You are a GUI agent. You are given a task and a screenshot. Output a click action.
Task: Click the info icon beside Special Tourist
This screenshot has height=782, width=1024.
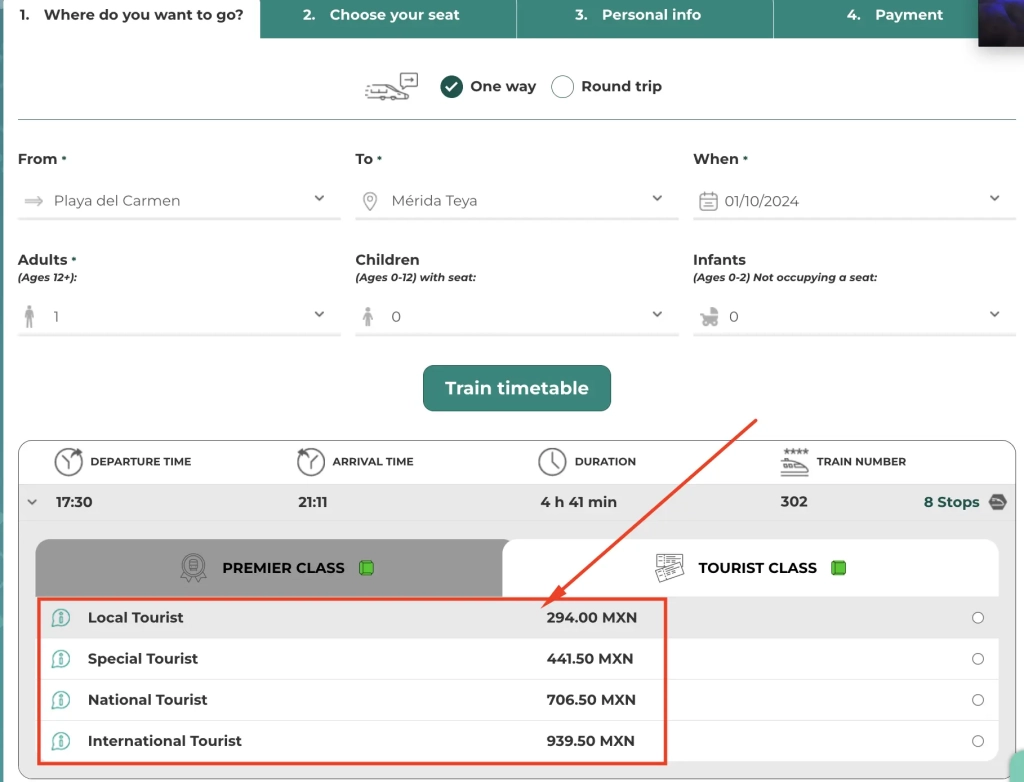tap(61, 659)
